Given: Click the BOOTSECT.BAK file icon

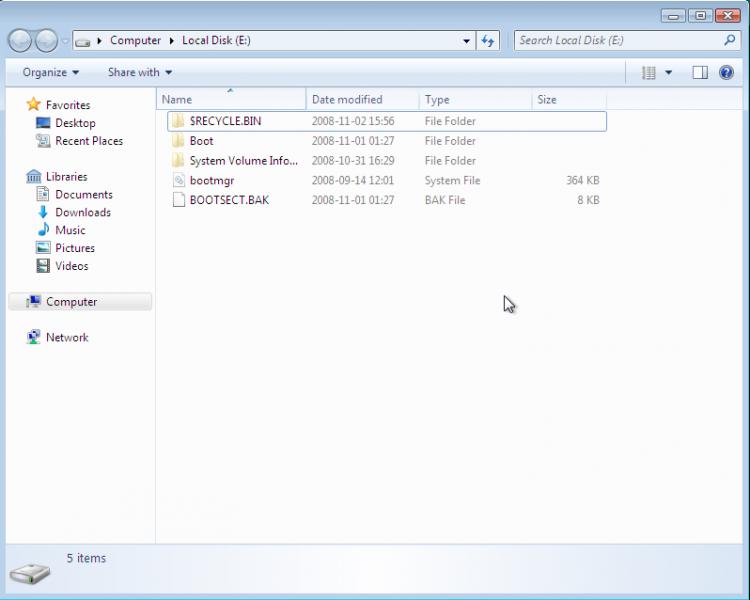Looking at the screenshot, I should point(178,200).
